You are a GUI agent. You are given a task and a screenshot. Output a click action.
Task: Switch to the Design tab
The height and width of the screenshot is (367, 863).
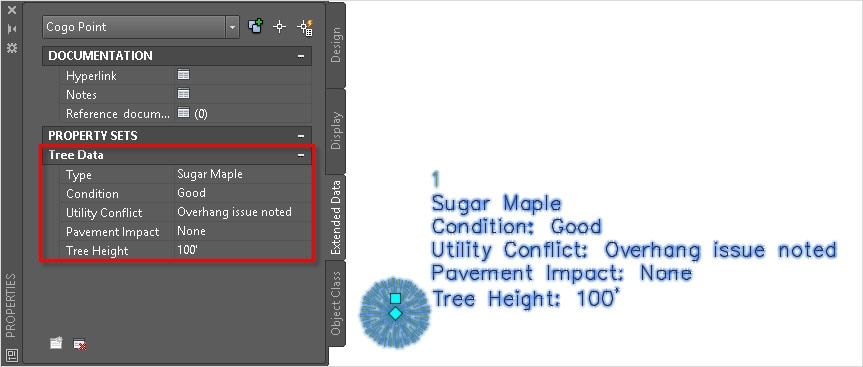336,45
